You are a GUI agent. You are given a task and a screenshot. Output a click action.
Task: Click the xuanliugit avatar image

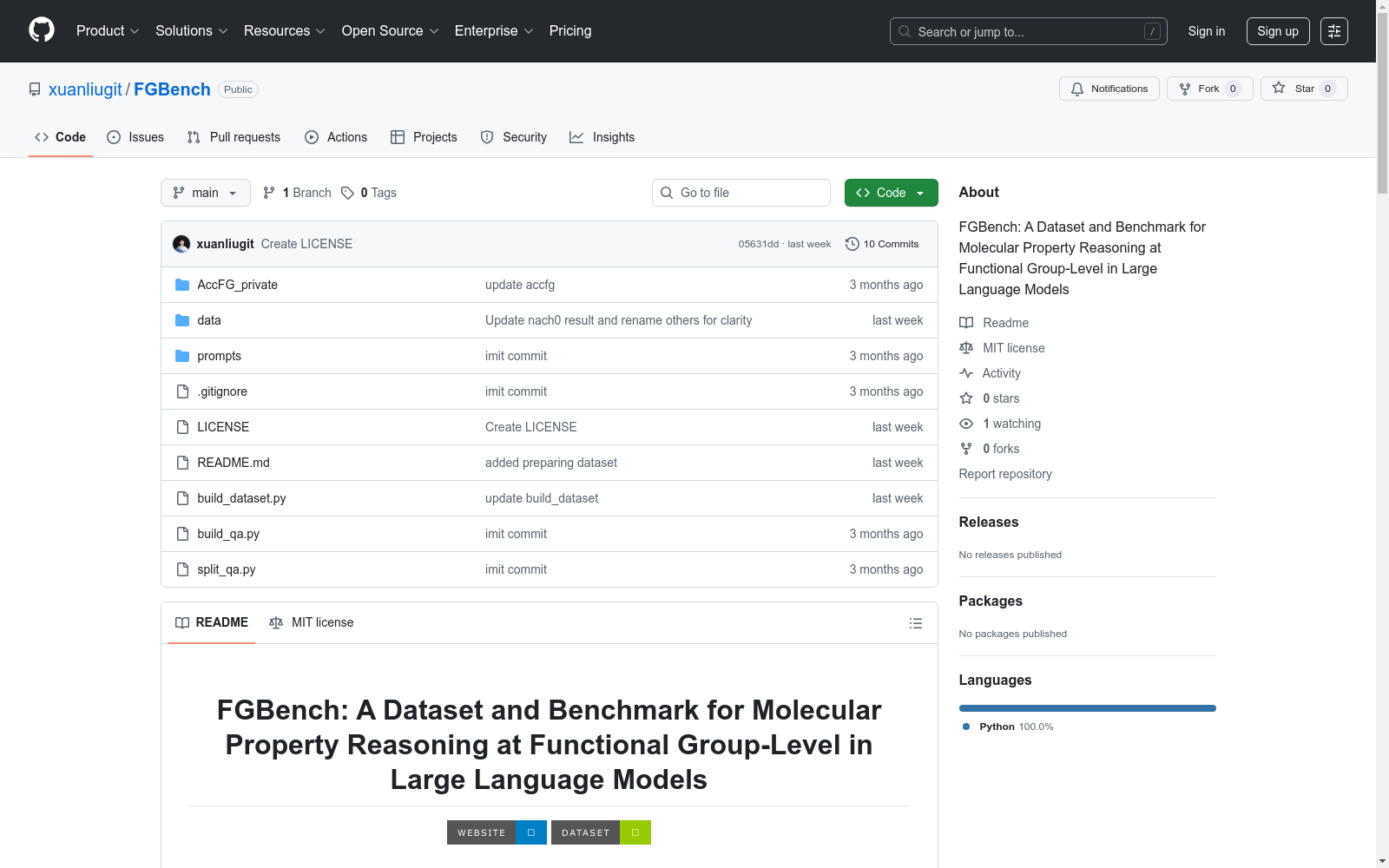(181, 244)
